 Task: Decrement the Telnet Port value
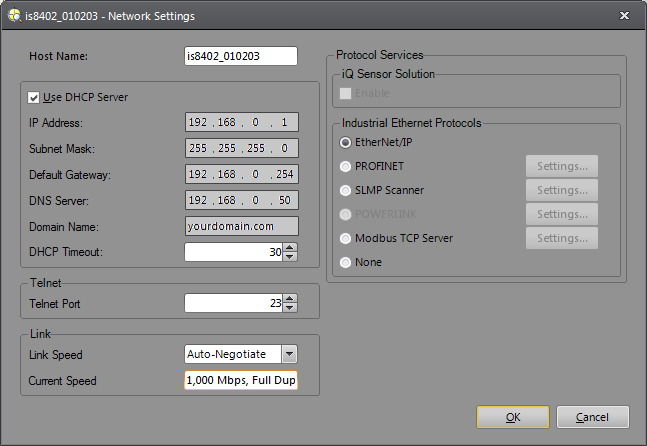(290, 307)
